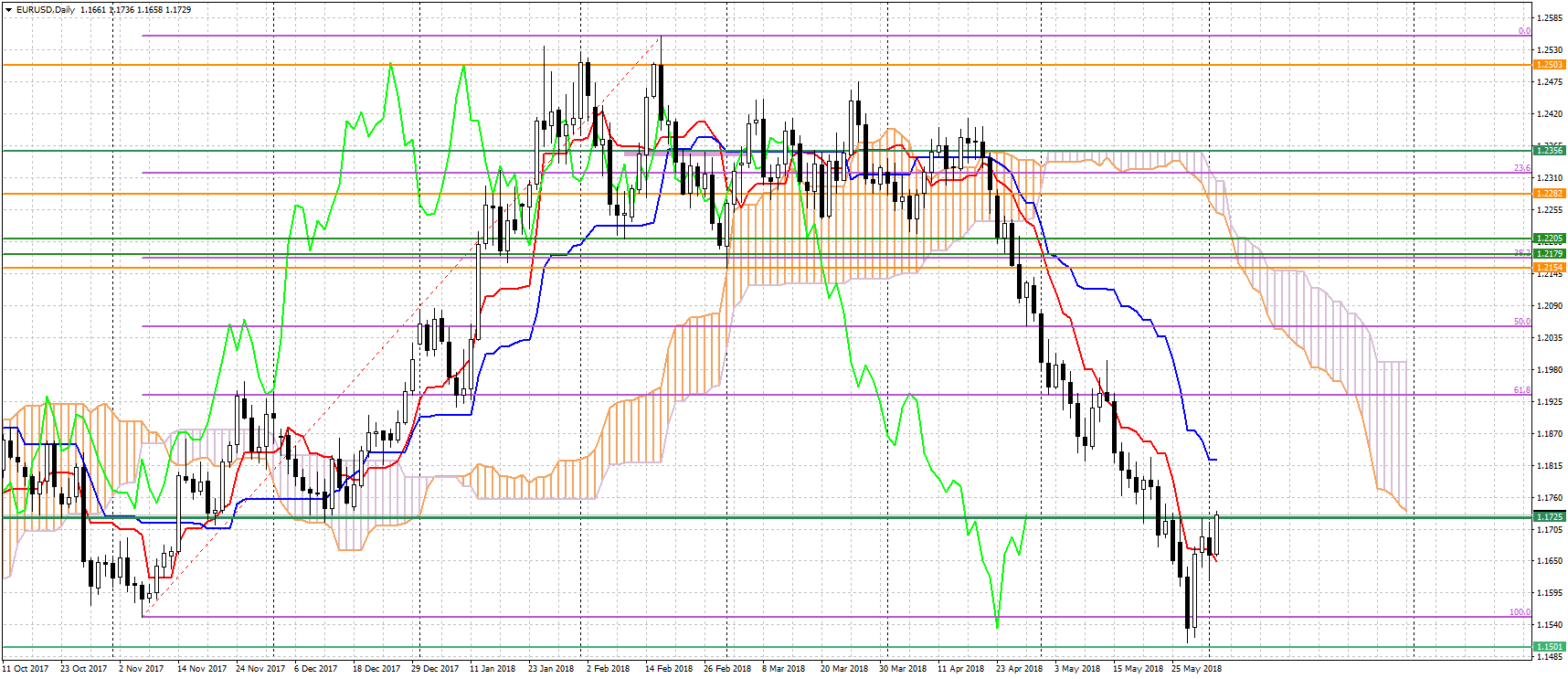Click the 1.2475 value on price axis
This screenshot has width=1568, height=679.
click(1549, 82)
